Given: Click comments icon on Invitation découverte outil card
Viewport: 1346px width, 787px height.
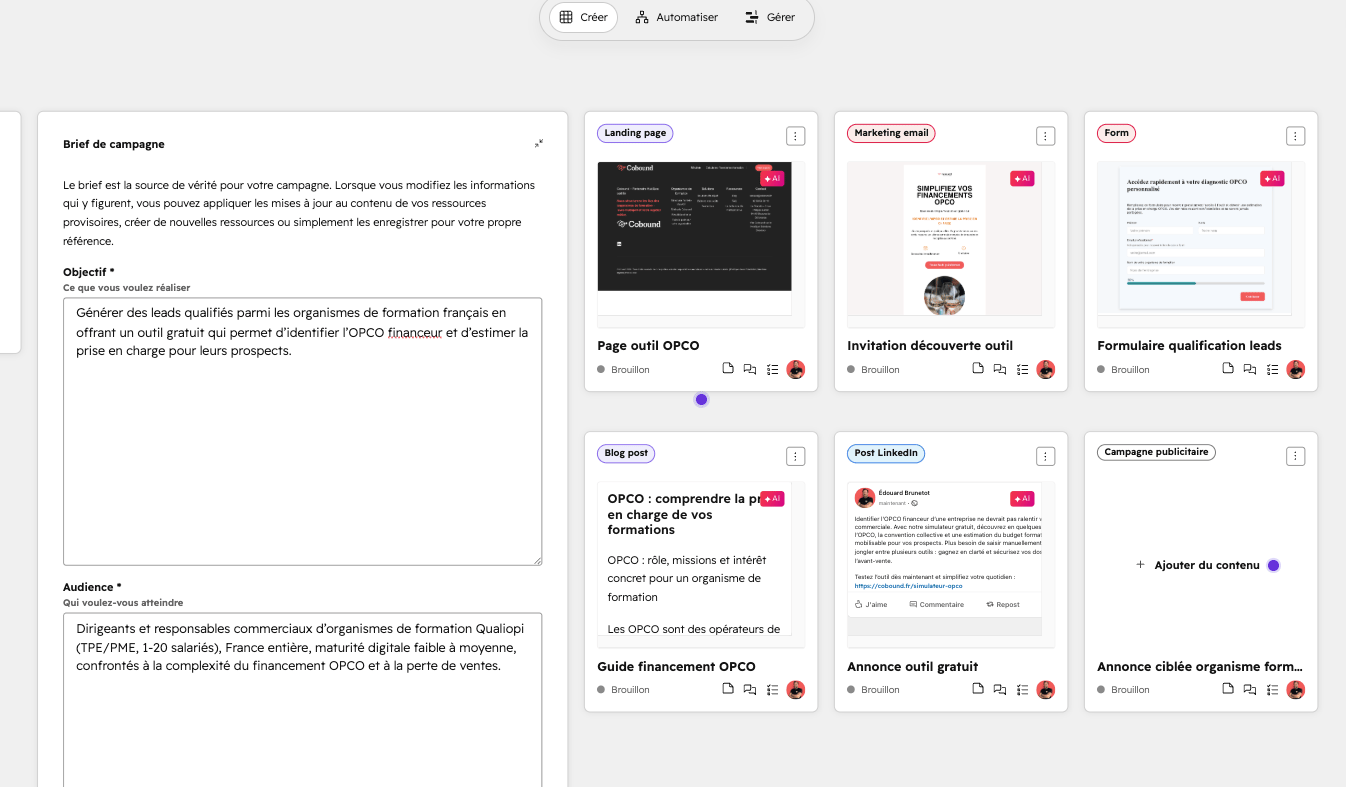Looking at the screenshot, I should 999,369.
